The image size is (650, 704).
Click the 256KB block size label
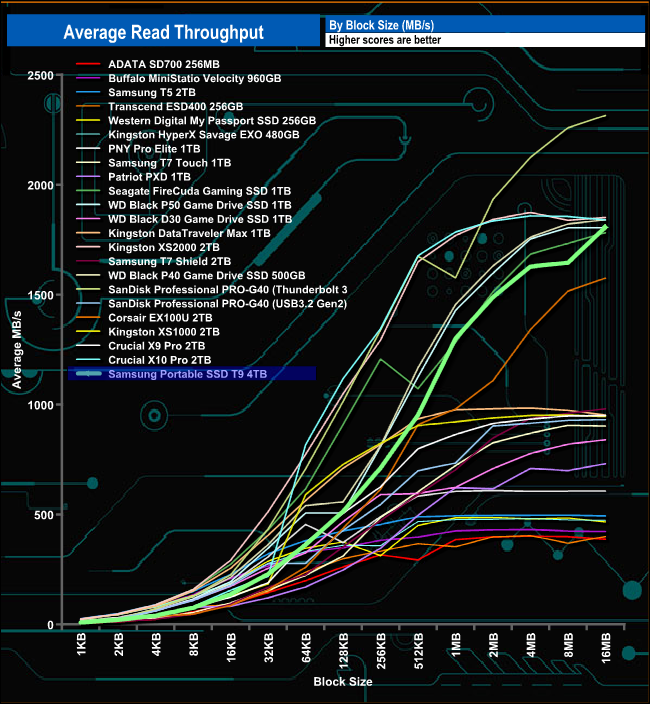[x=381, y=651]
